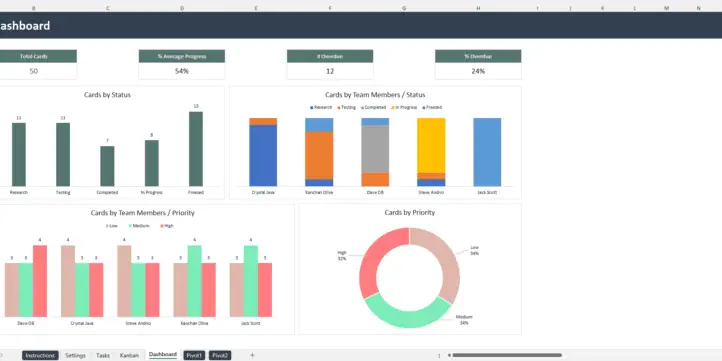Click the gray Completed segment of Dave DB
This screenshot has width=722, height=361.
[375, 149]
